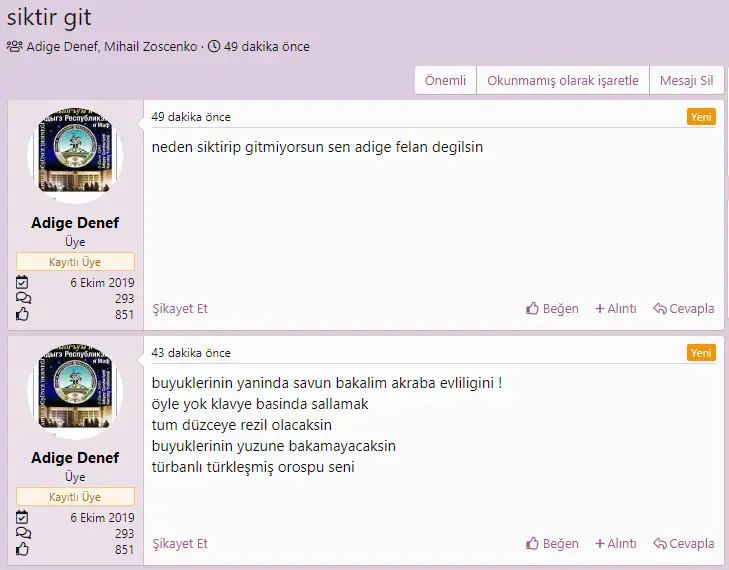
Task: Reply to the second message via Cevapla
Action: click(684, 544)
